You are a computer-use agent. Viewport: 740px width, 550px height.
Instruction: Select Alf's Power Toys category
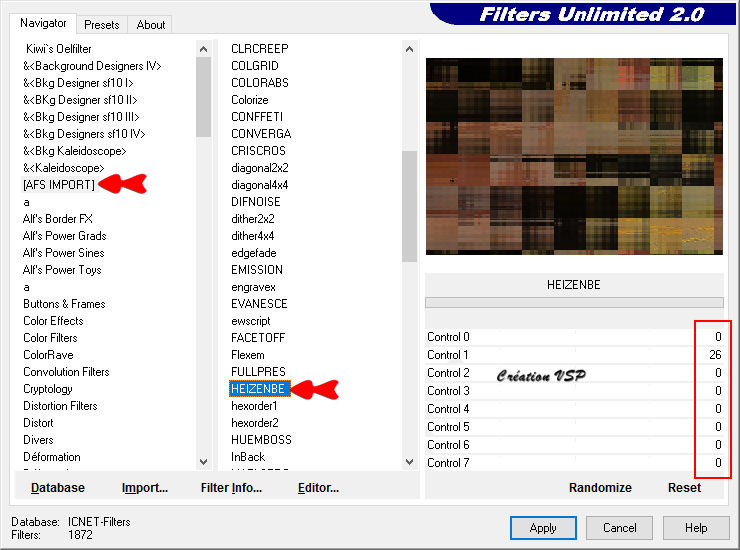[x=62, y=270]
